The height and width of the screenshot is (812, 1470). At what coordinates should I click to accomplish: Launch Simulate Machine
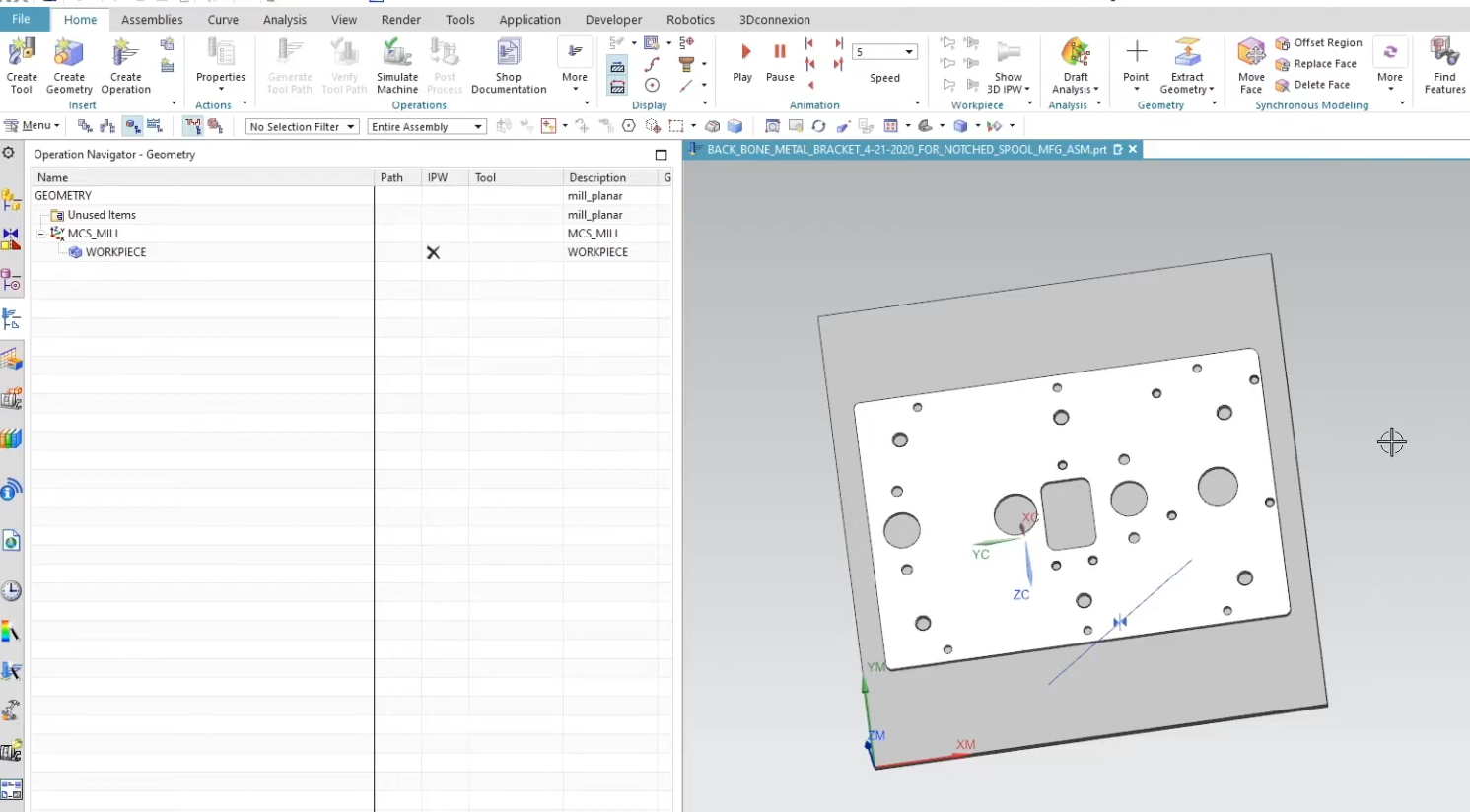point(397,66)
